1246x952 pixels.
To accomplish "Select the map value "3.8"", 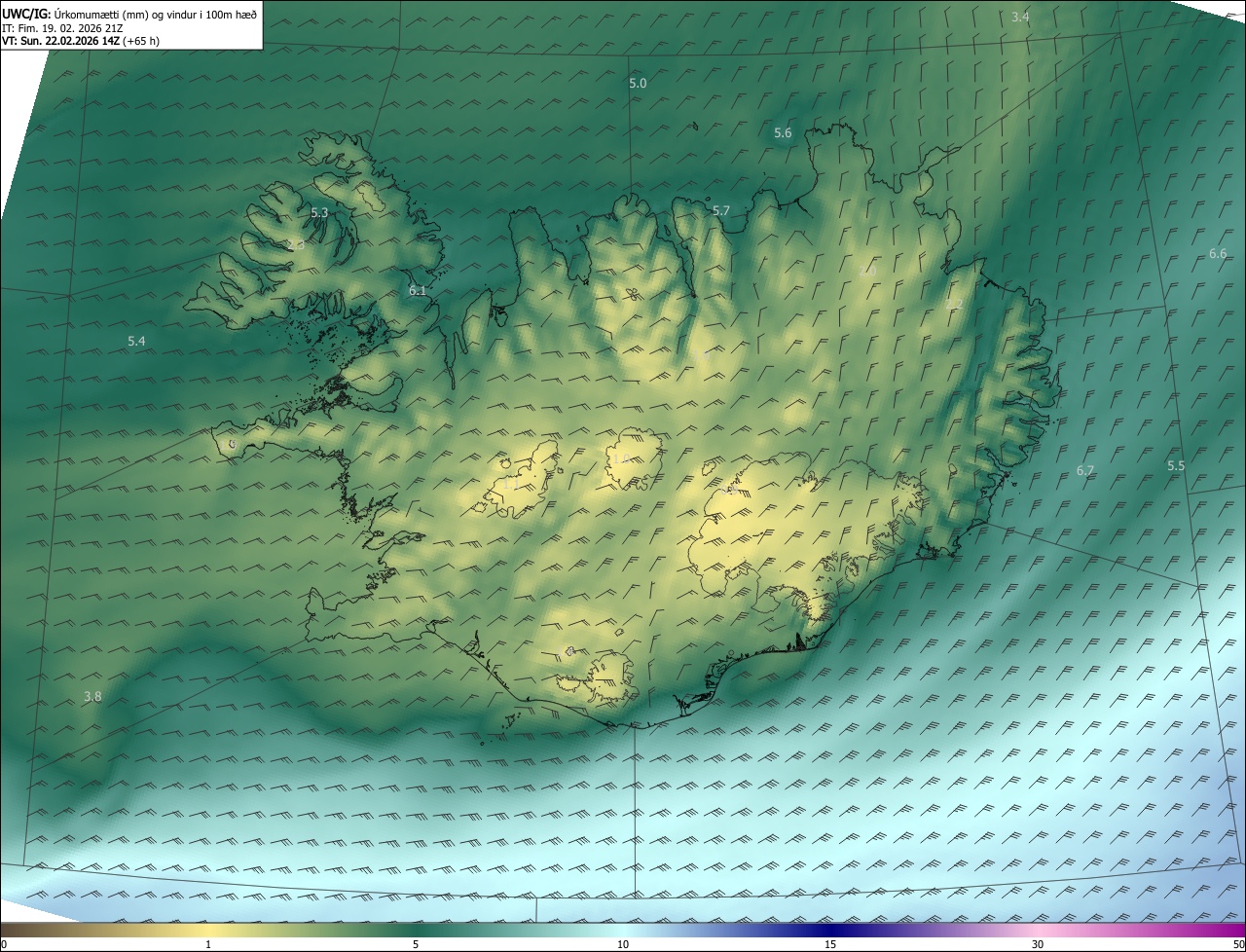I will [92, 696].
